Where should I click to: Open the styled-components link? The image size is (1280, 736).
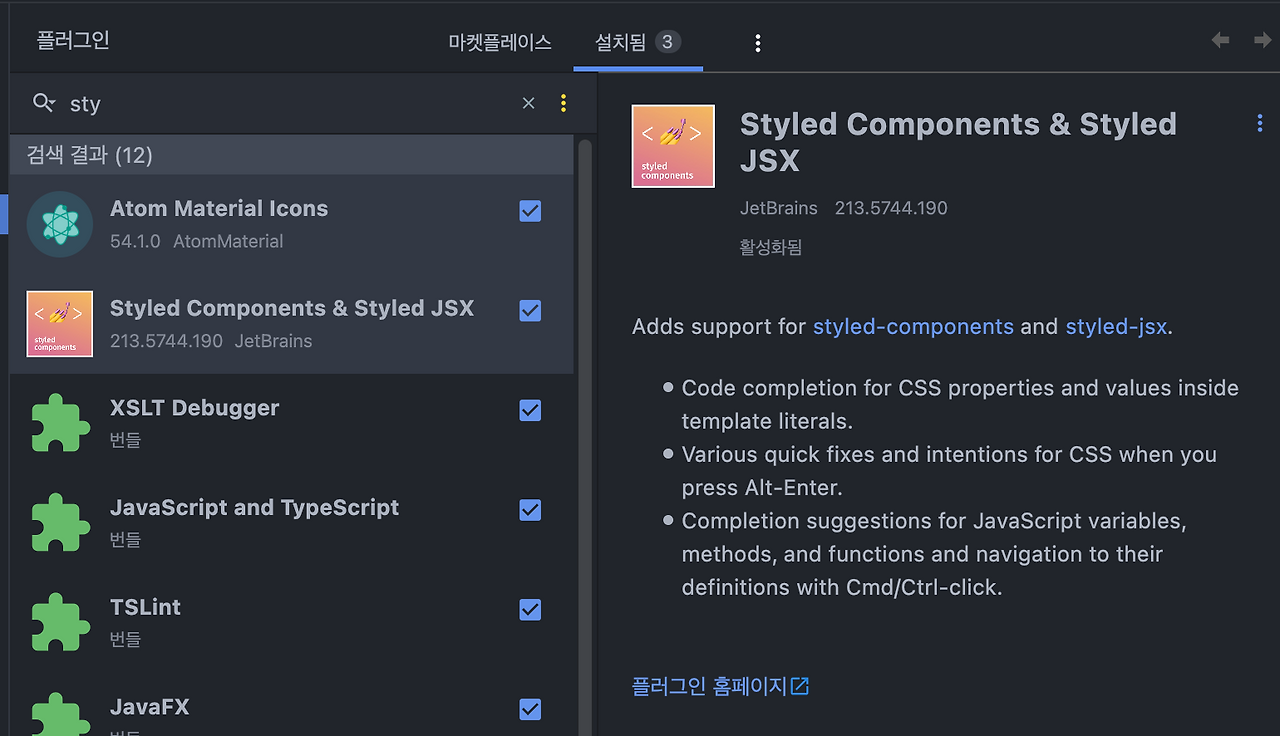coord(913,326)
